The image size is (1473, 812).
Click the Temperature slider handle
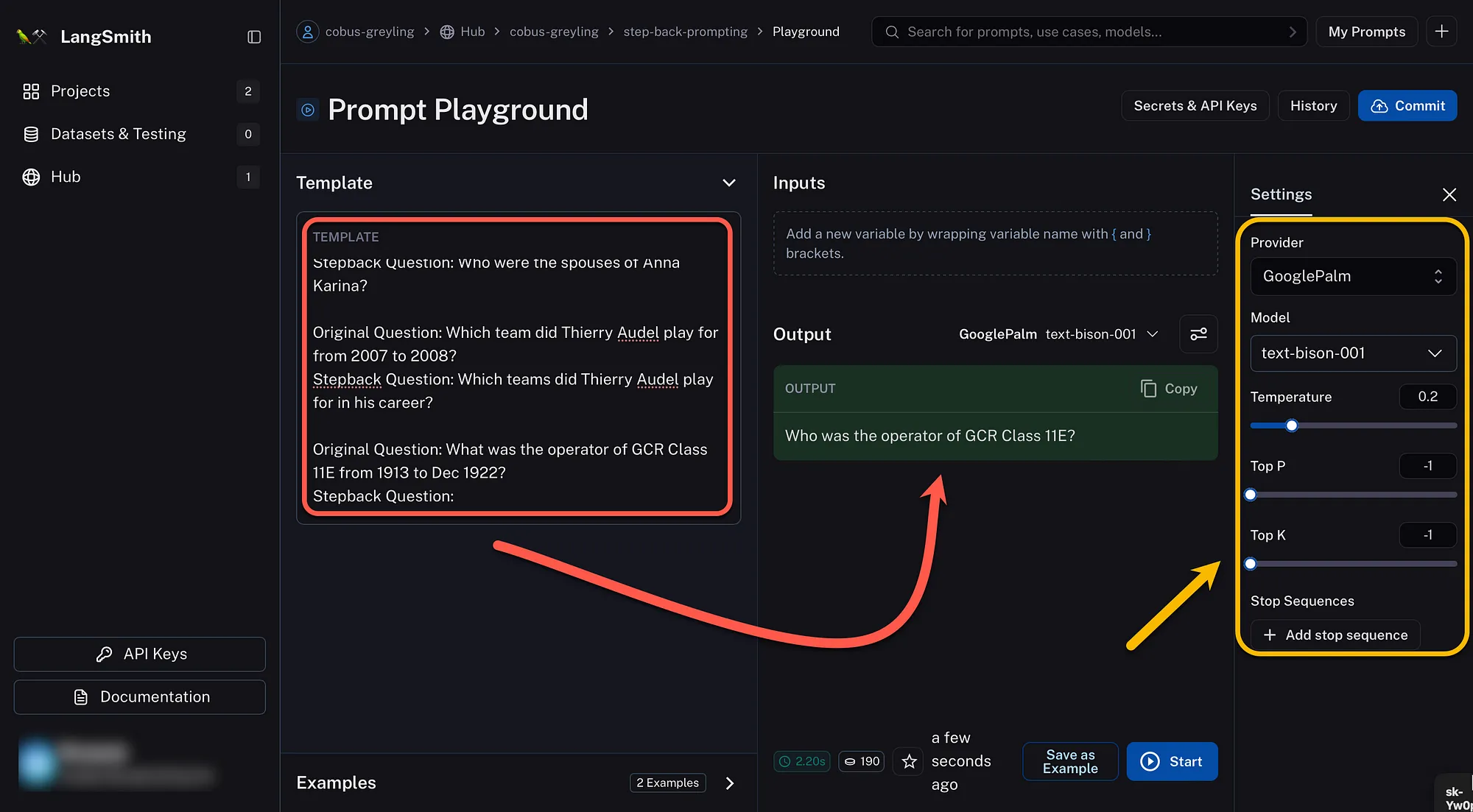tap(1291, 426)
